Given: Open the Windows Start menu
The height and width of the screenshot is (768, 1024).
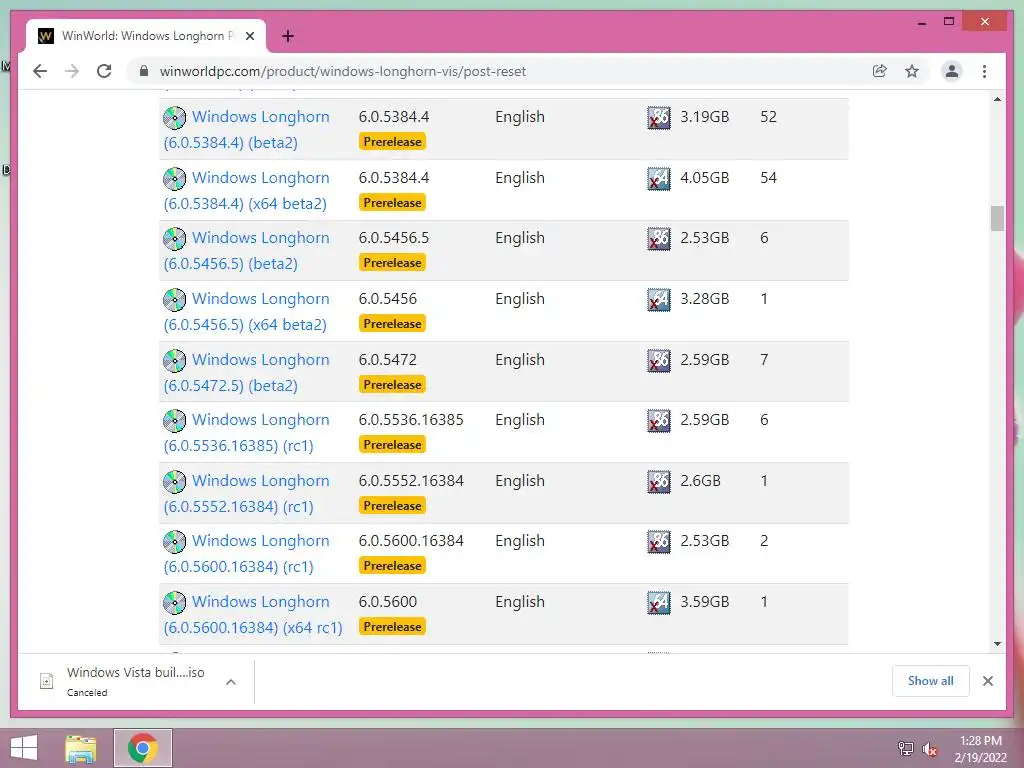Looking at the screenshot, I should pos(24,748).
